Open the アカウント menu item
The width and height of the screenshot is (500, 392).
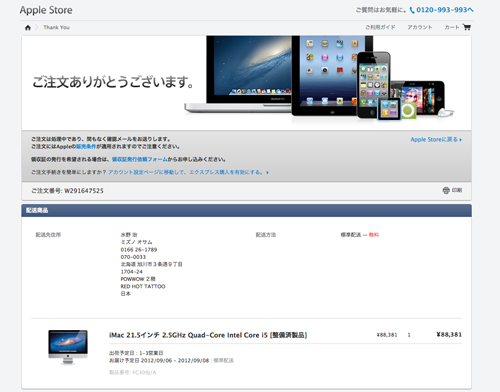click(420, 27)
